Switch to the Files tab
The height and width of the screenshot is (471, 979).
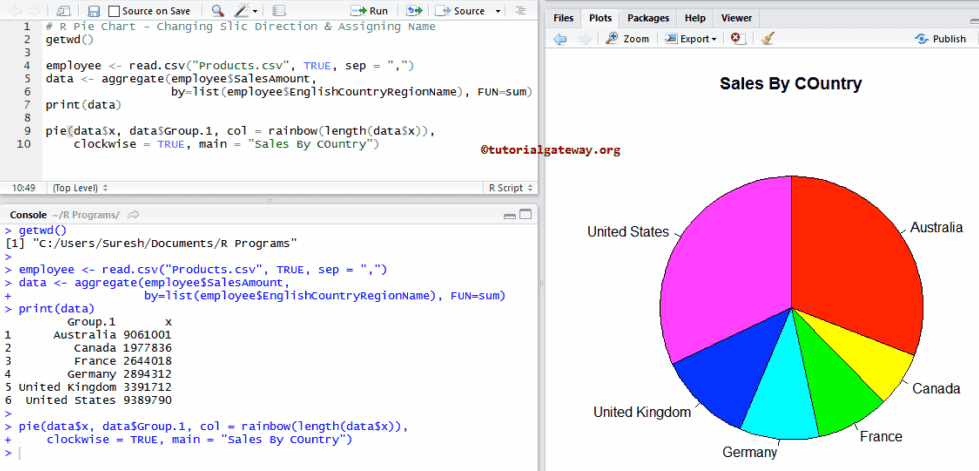[563, 18]
